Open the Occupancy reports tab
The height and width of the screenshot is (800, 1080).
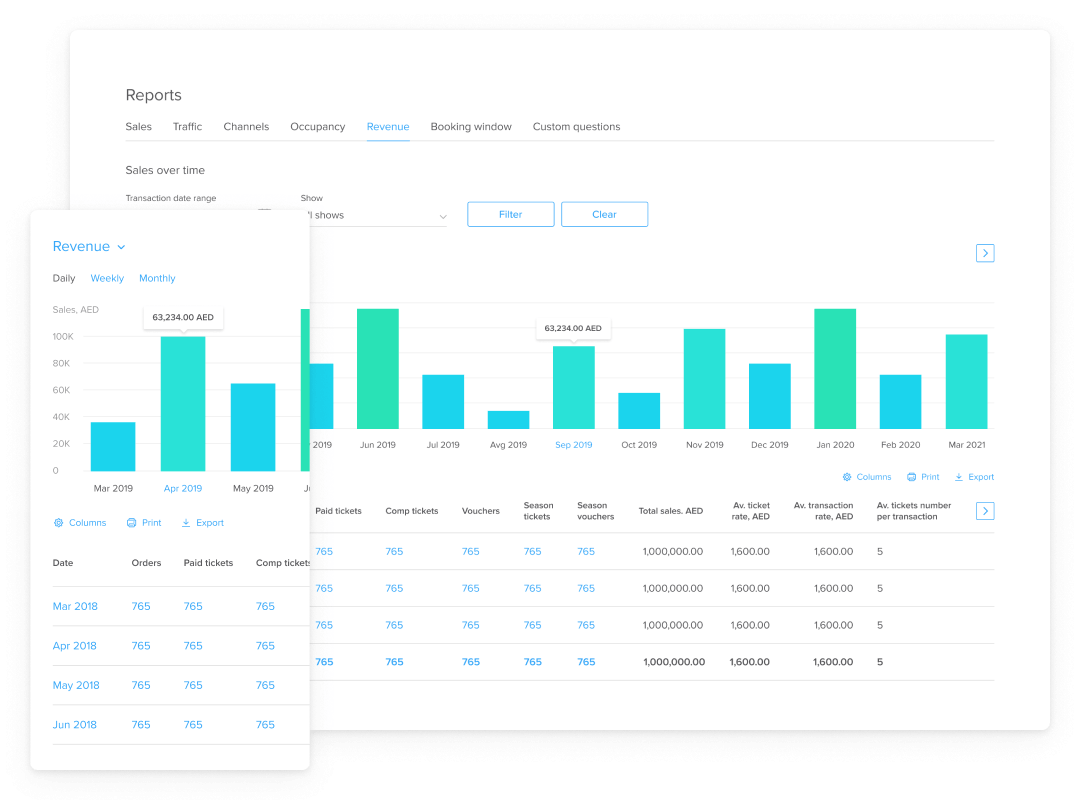[317, 127]
